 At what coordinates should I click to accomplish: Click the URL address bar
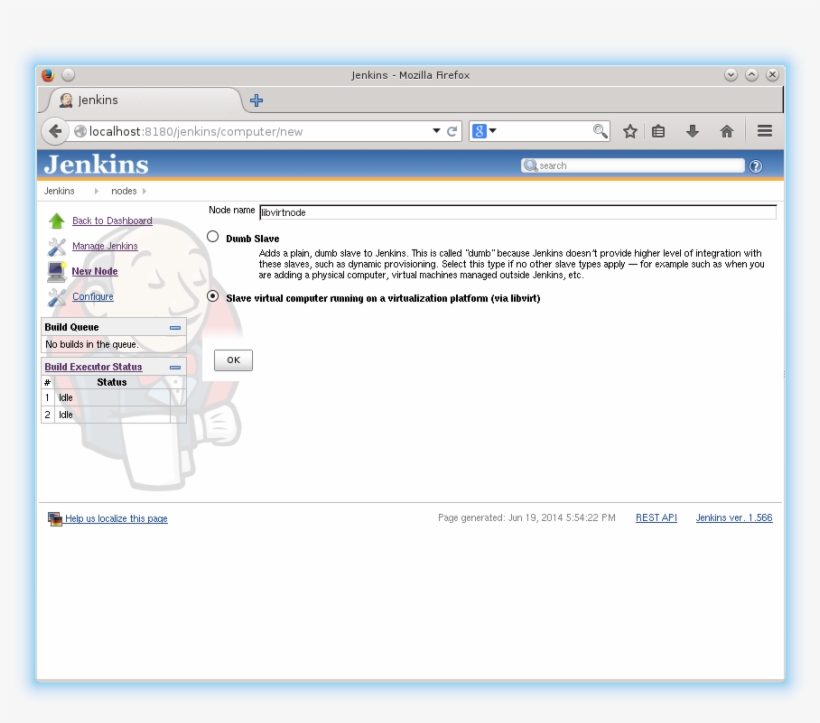point(256,131)
